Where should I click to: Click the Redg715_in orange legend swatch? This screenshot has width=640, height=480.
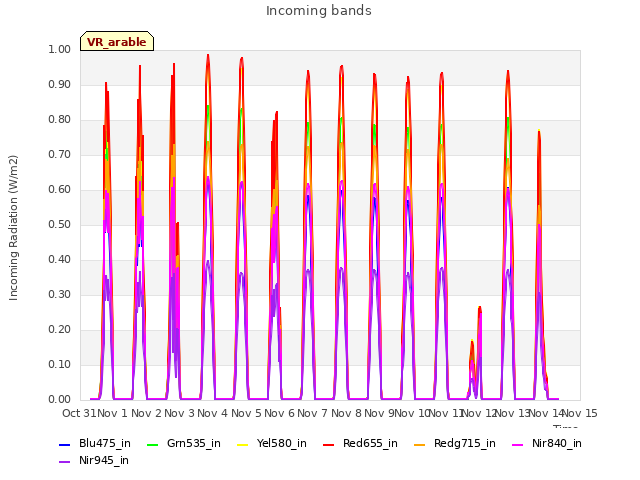pyautogui.click(x=420, y=444)
